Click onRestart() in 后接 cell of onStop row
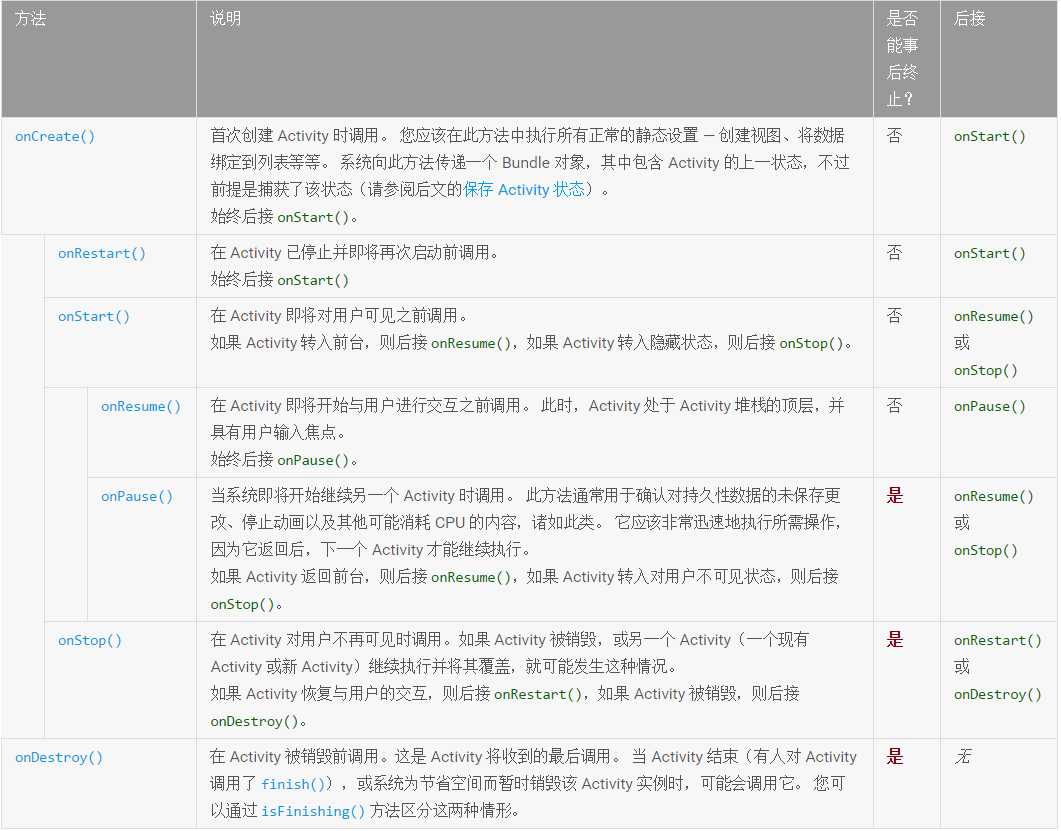Viewport: 1061px width, 831px height. tap(998, 641)
